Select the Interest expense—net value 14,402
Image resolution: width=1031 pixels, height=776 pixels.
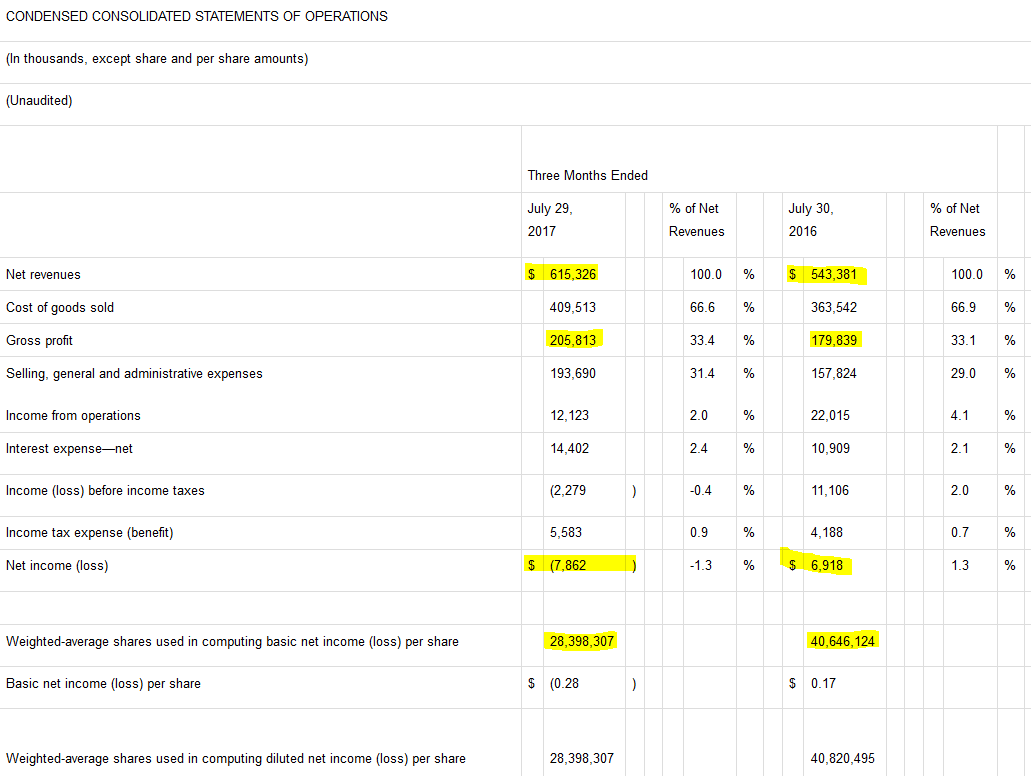point(569,448)
